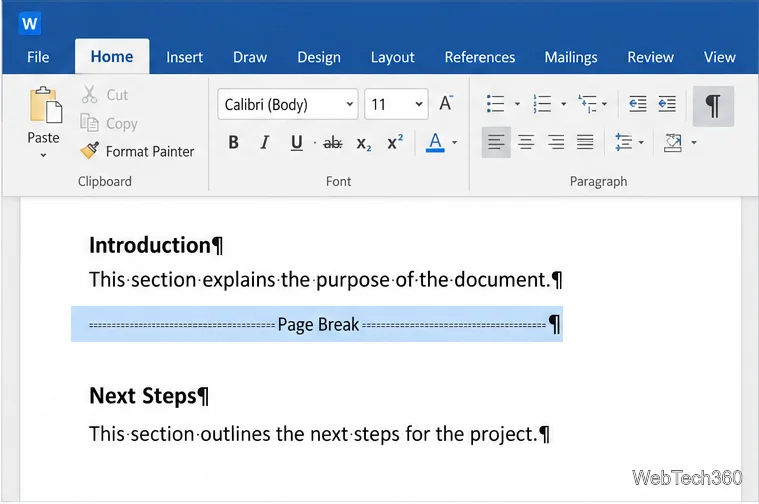This screenshot has height=504, width=759.
Task: Click the sentence about the document's purpose
Action: tap(325, 280)
